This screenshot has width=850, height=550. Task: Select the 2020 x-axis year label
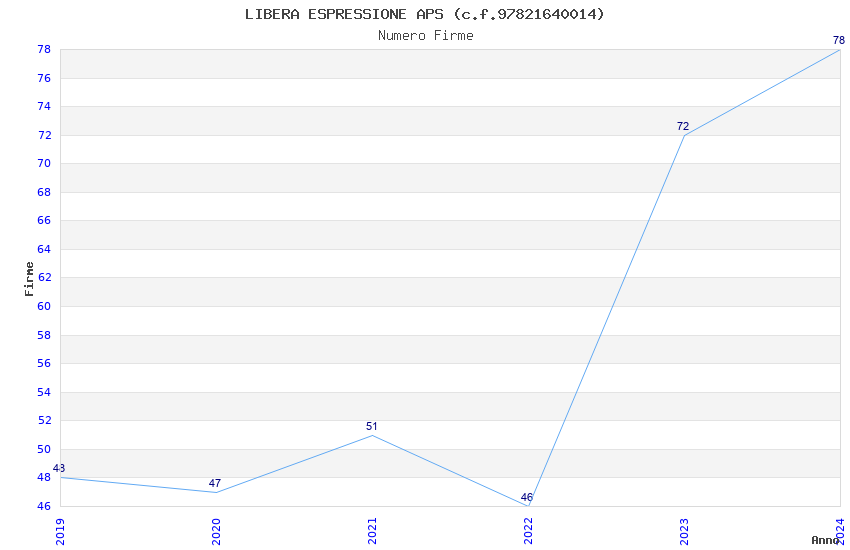[x=216, y=532]
